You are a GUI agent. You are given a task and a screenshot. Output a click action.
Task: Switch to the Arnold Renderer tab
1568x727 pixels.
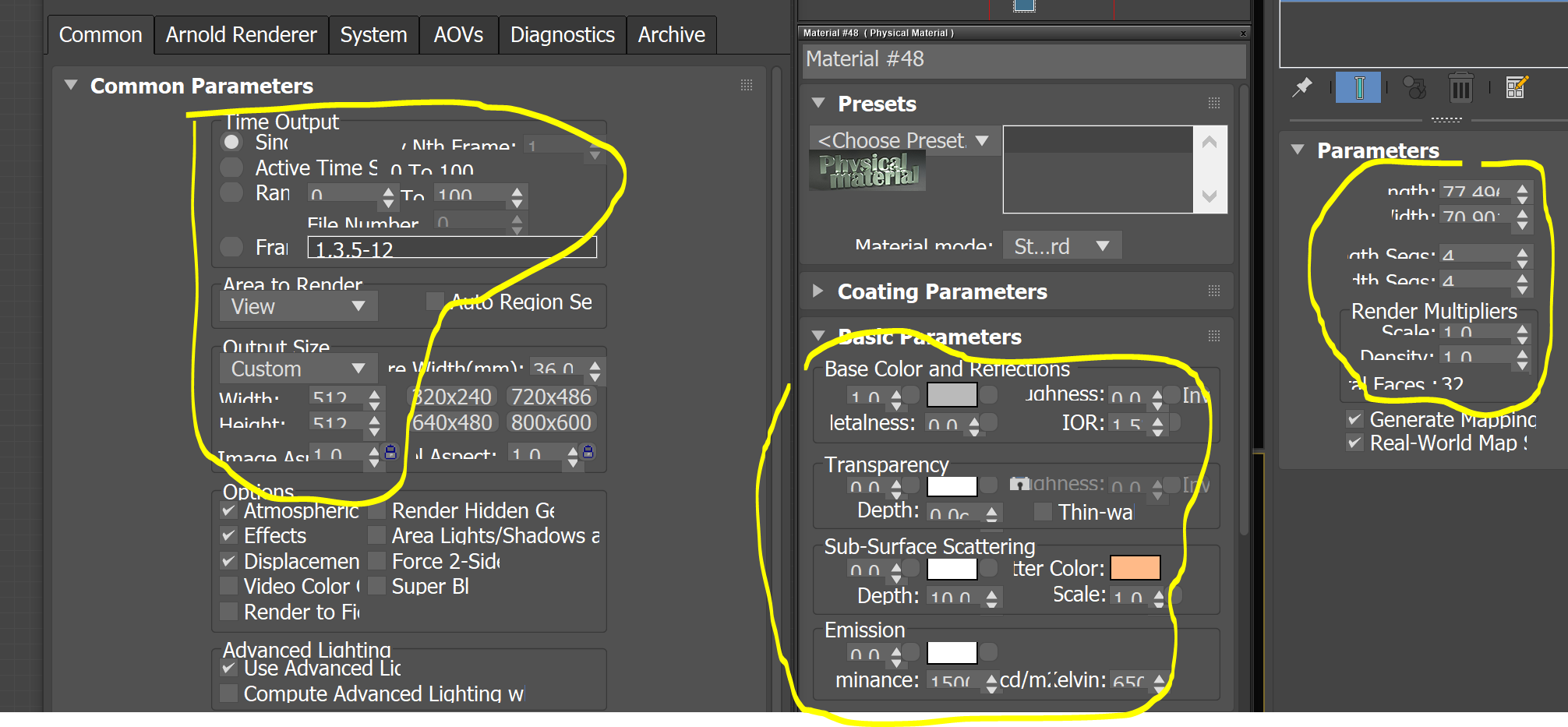[240, 34]
